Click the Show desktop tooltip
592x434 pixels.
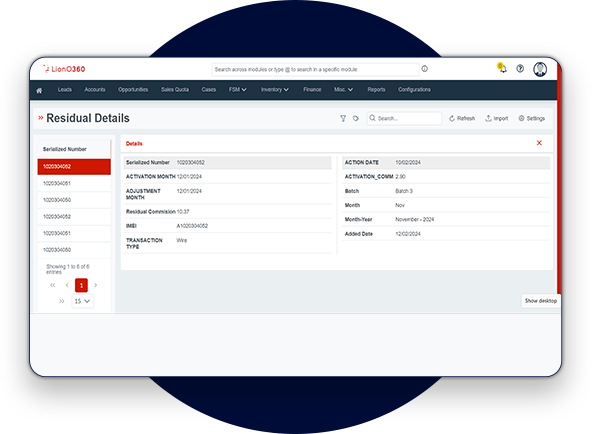[x=541, y=301]
